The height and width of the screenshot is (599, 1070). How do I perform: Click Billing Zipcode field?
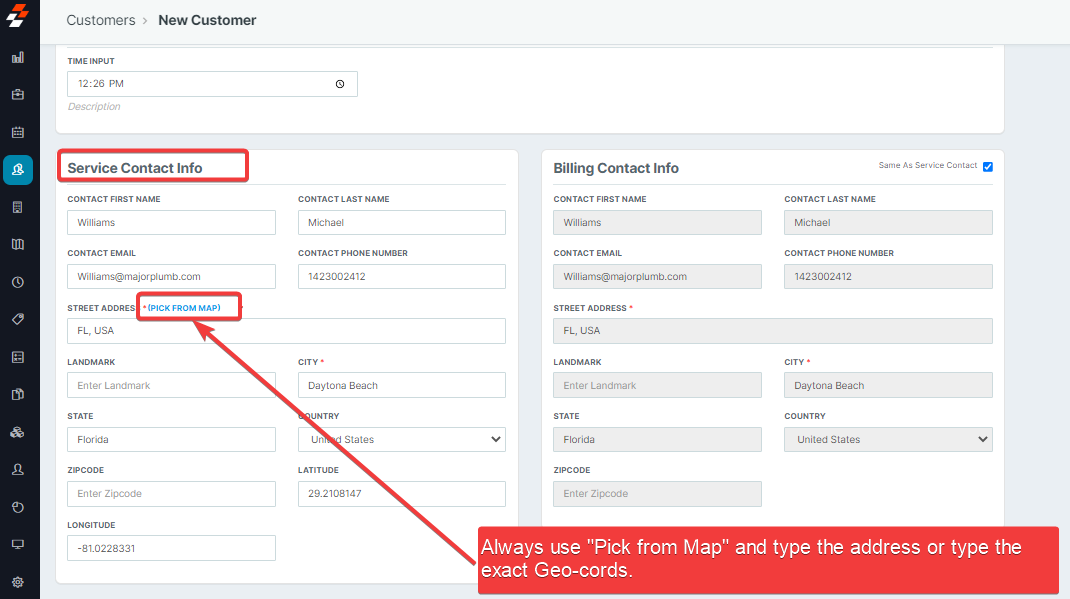pos(657,494)
